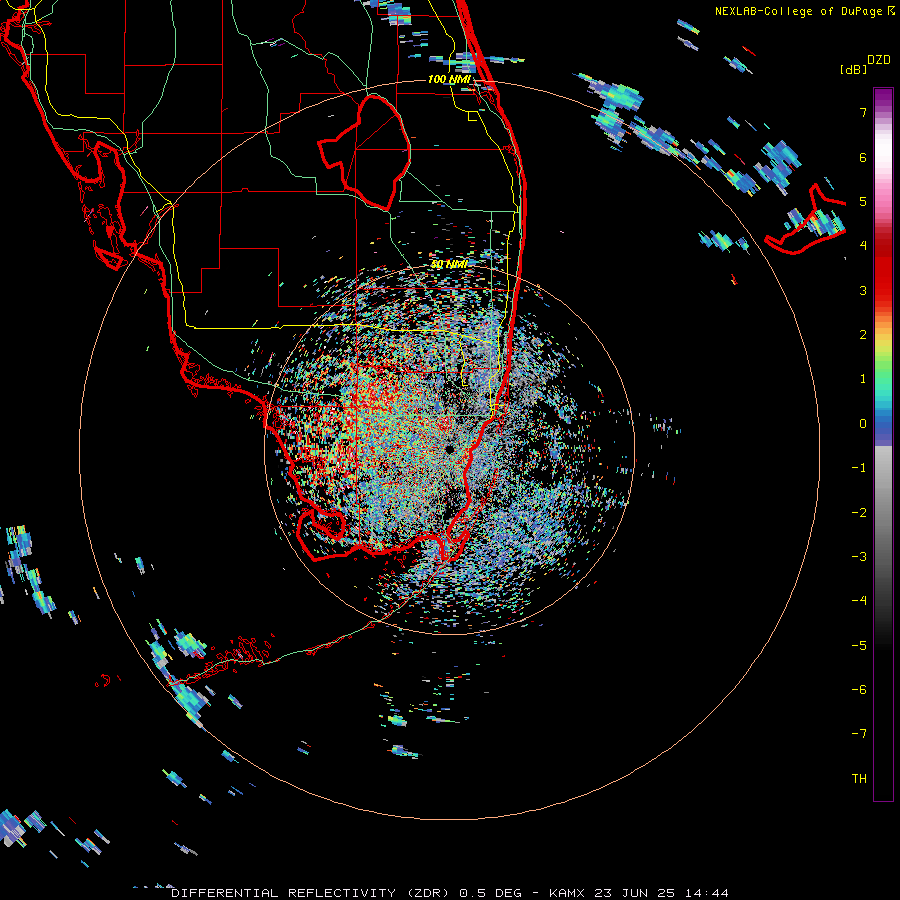Select the -1 value on the ZDR scale
The height and width of the screenshot is (900, 900).
(859, 468)
